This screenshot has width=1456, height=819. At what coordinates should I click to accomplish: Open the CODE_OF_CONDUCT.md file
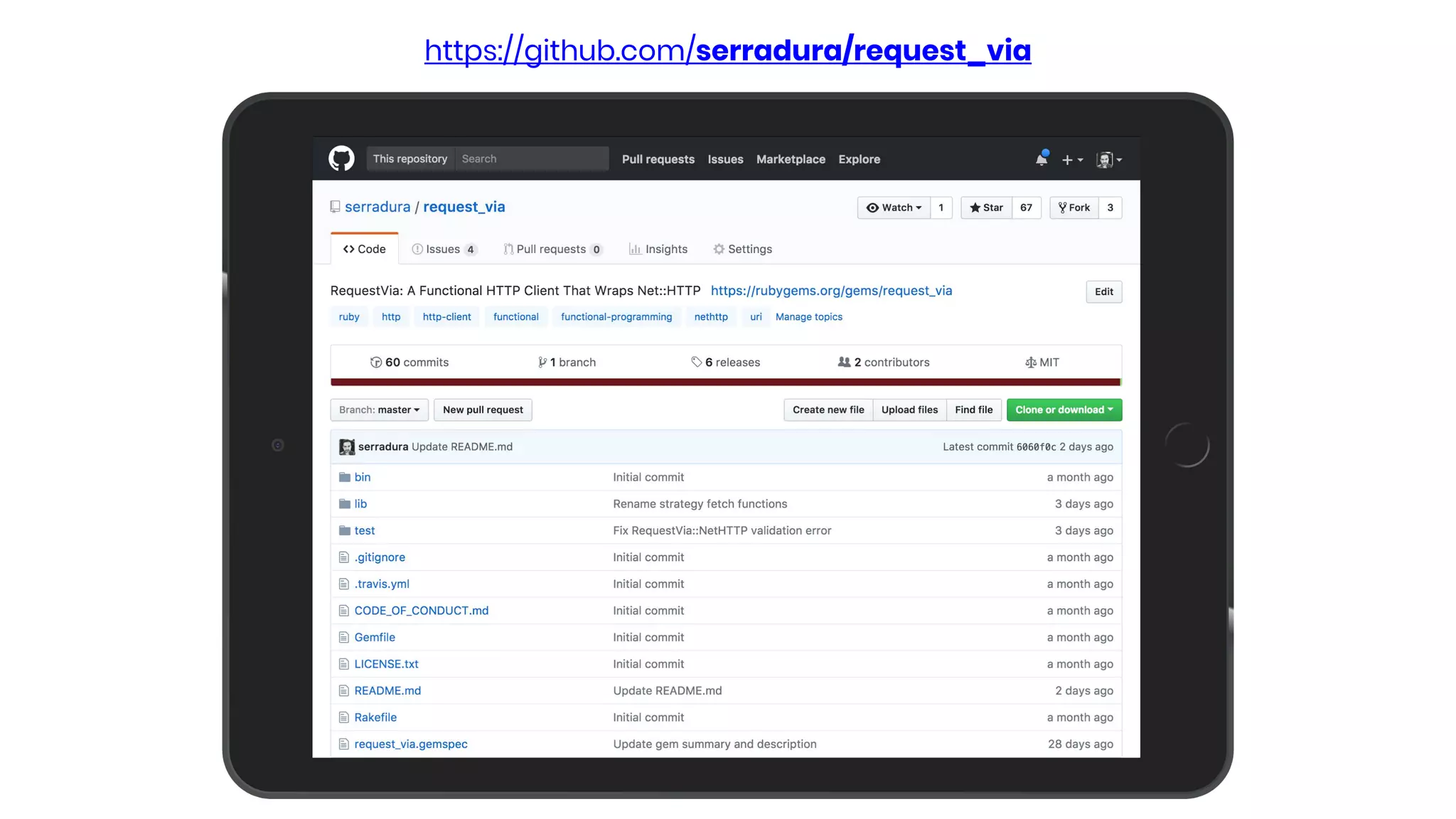[x=422, y=611]
